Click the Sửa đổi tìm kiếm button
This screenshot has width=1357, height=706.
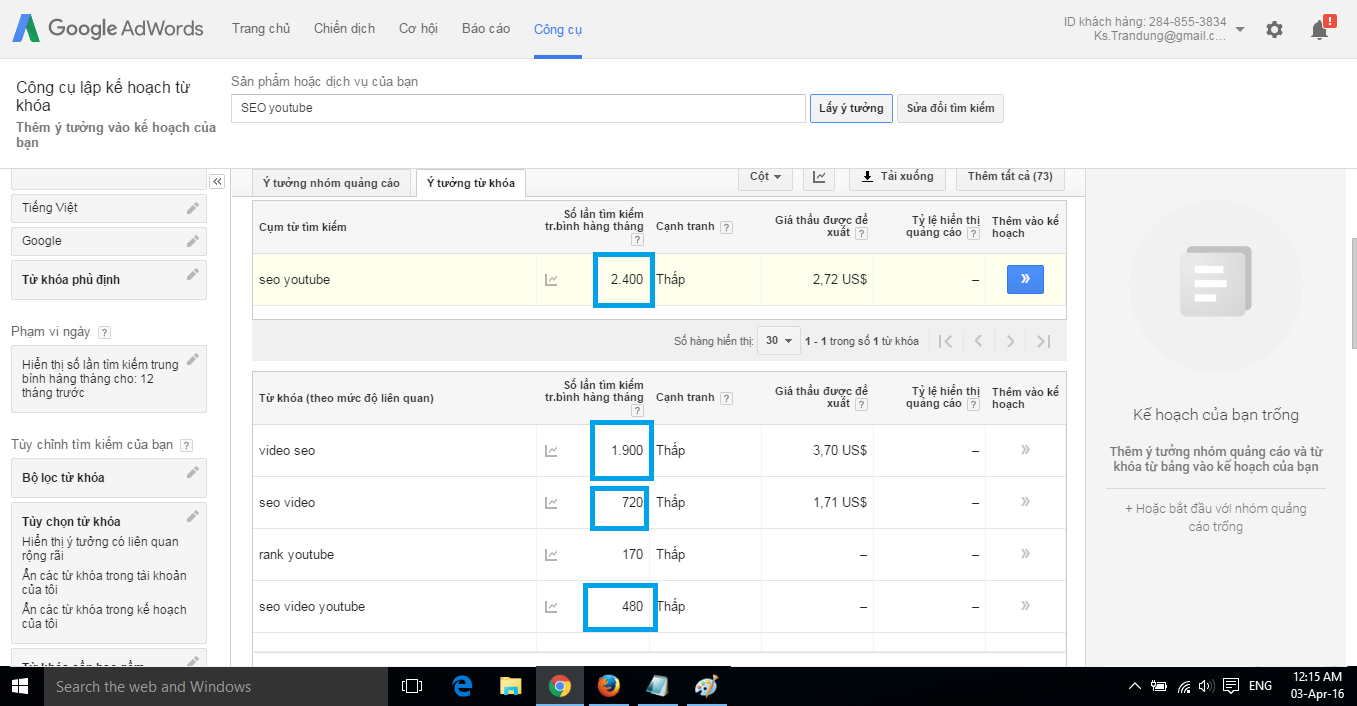[x=950, y=108]
